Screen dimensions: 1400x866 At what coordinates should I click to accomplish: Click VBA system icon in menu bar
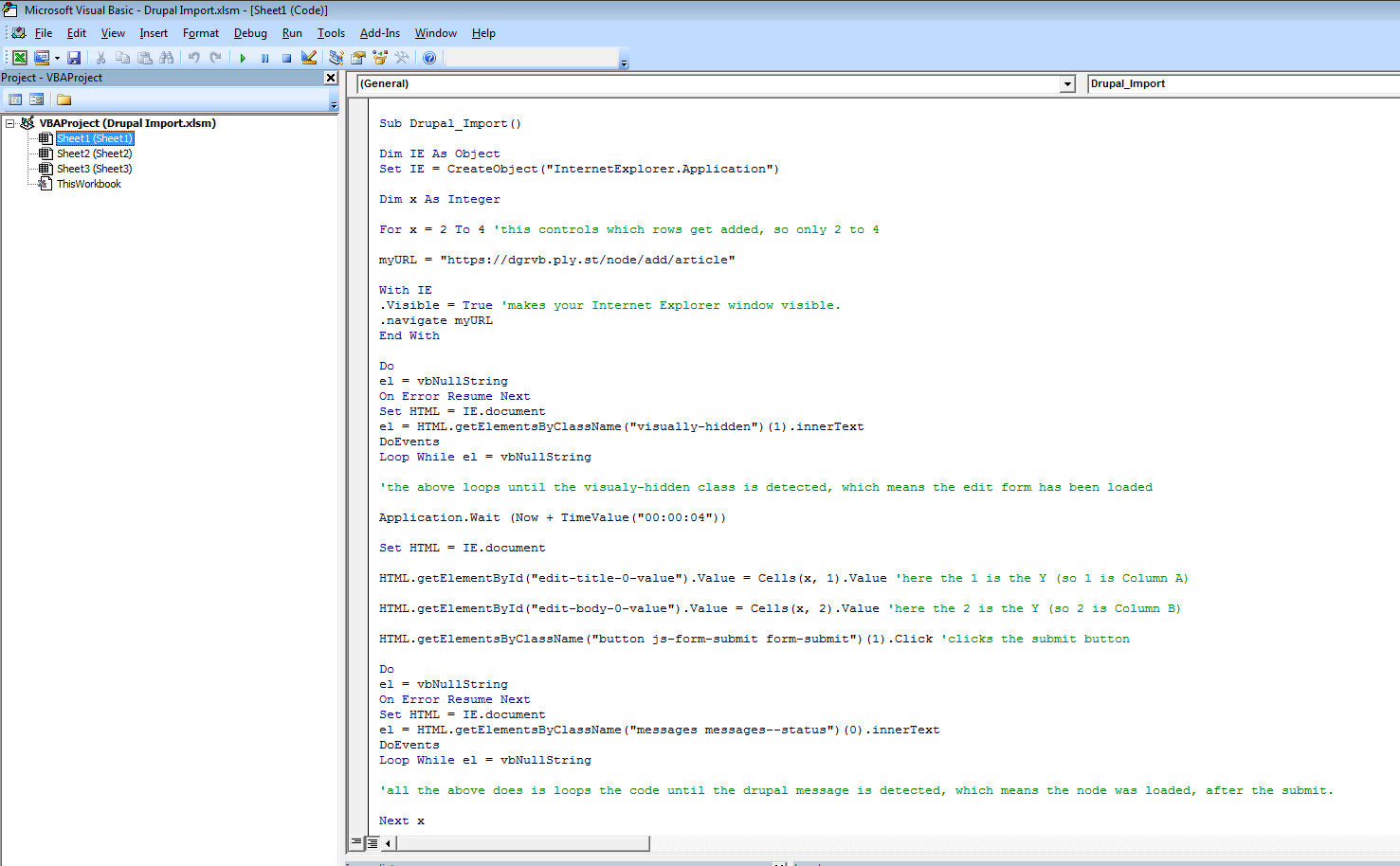(19, 33)
